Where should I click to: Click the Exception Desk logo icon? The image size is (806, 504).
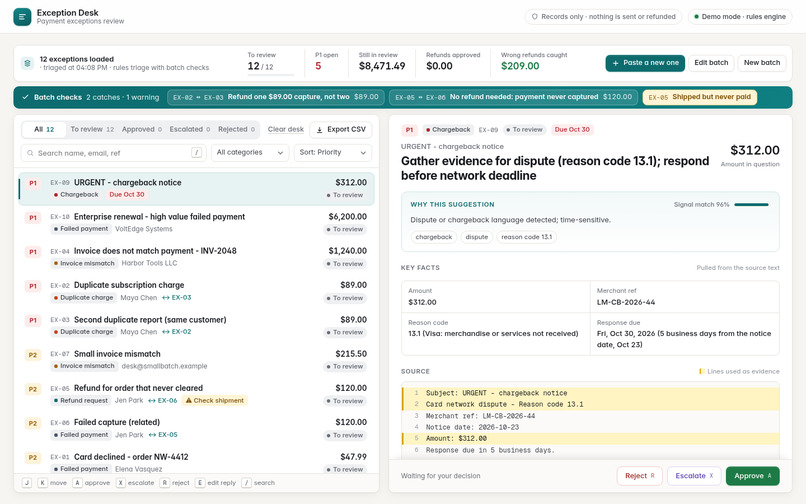pyautogui.click(x=22, y=16)
